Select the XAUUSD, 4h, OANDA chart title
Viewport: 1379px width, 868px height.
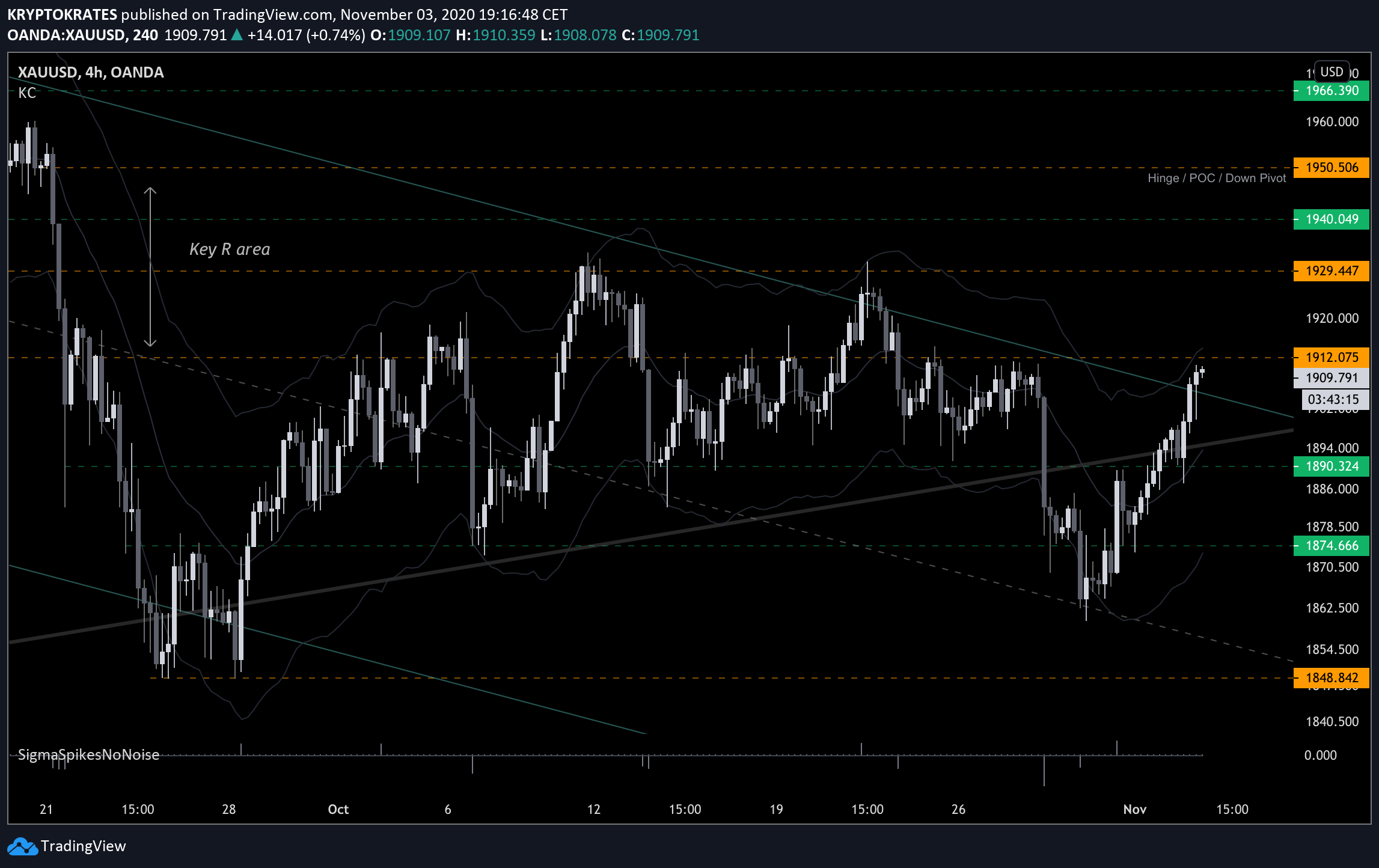click(91, 72)
